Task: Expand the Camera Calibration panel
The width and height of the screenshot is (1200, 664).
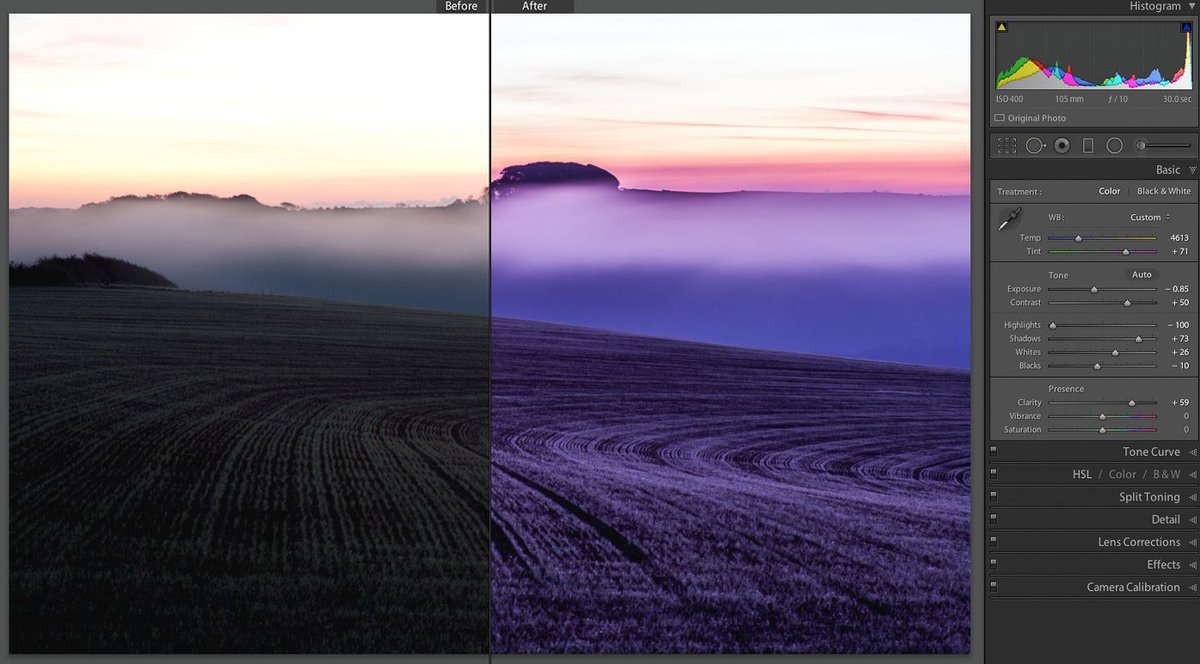Action: [1191, 587]
